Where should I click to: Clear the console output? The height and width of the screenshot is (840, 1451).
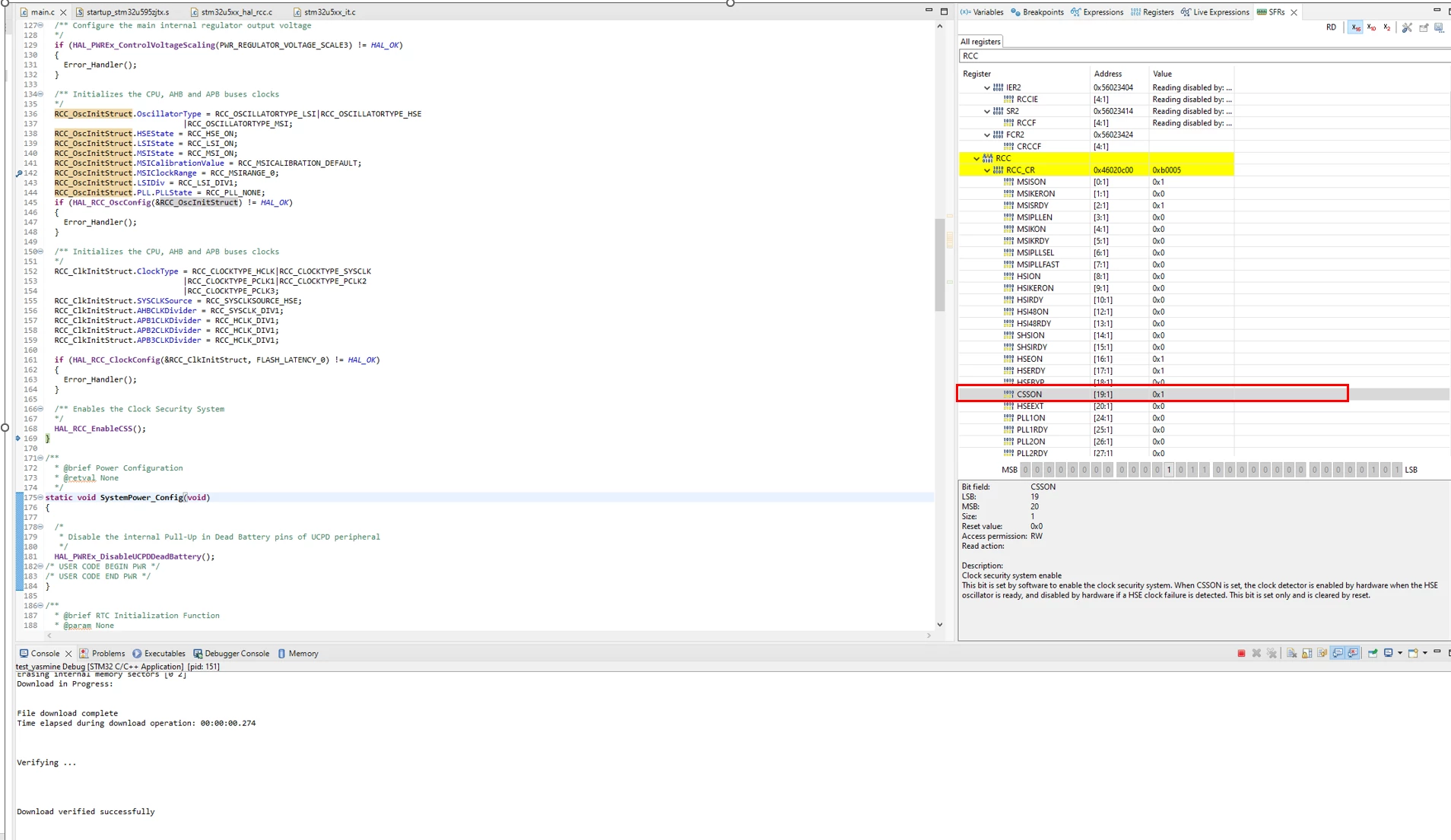tap(1291, 654)
